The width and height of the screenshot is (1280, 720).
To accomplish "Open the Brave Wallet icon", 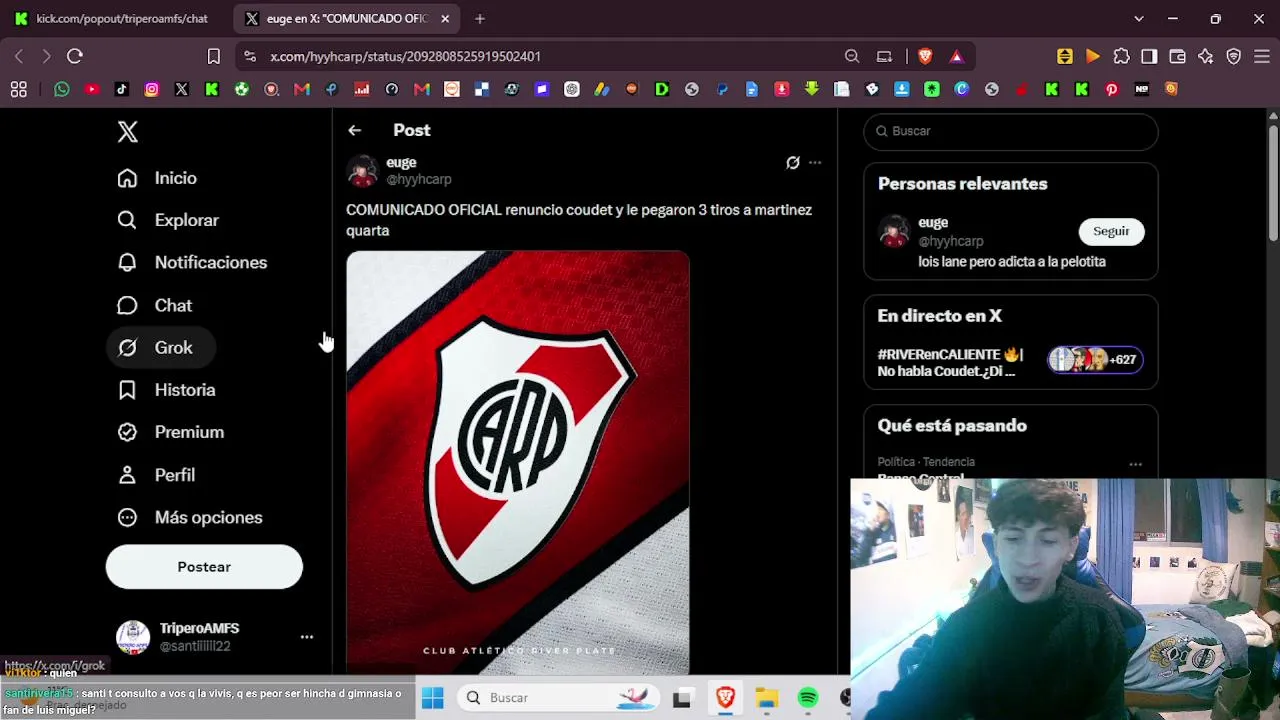I will coord(1177,56).
